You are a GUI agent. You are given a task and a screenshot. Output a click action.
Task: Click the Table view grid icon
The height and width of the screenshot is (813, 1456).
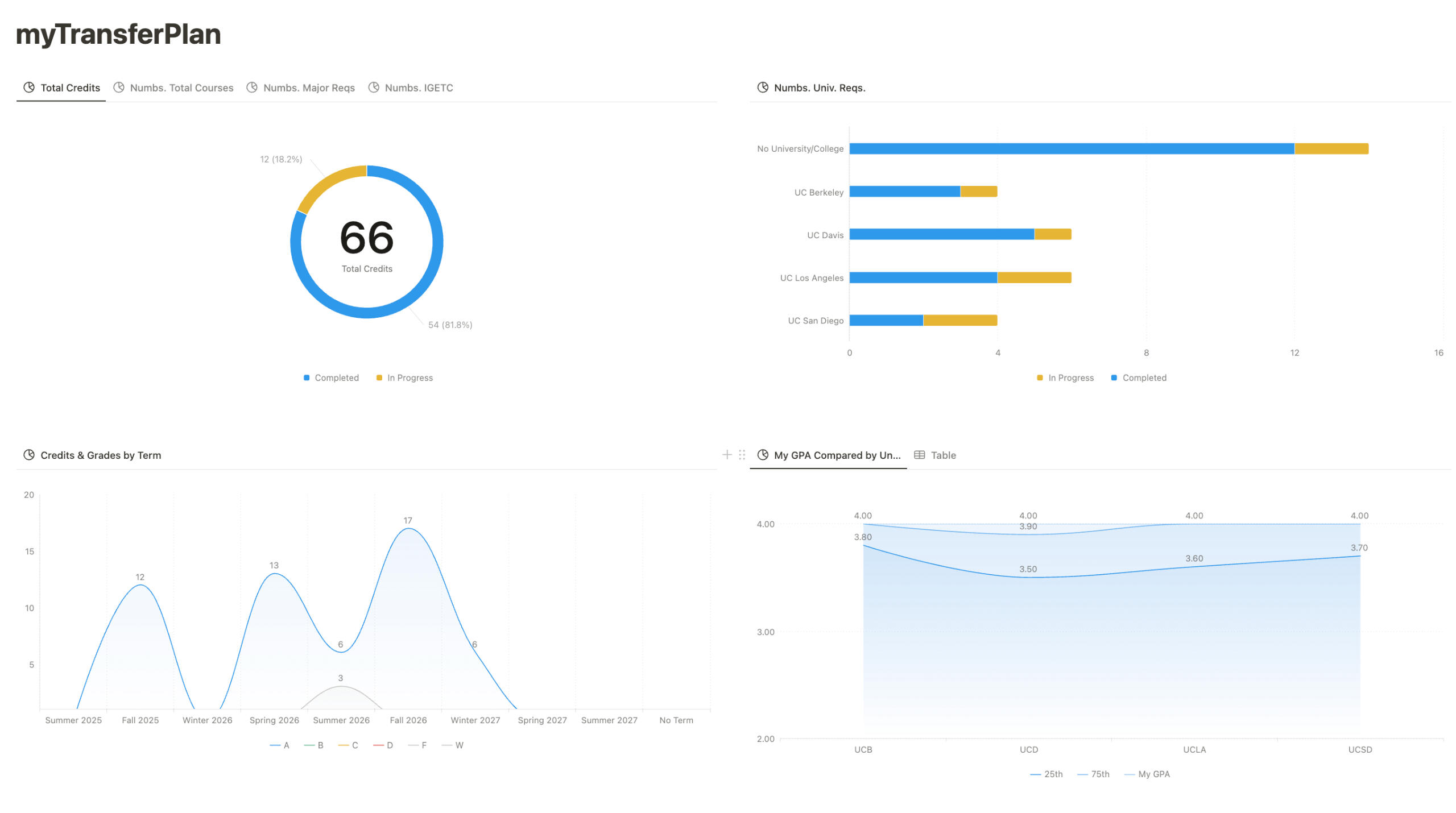coord(919,455)
